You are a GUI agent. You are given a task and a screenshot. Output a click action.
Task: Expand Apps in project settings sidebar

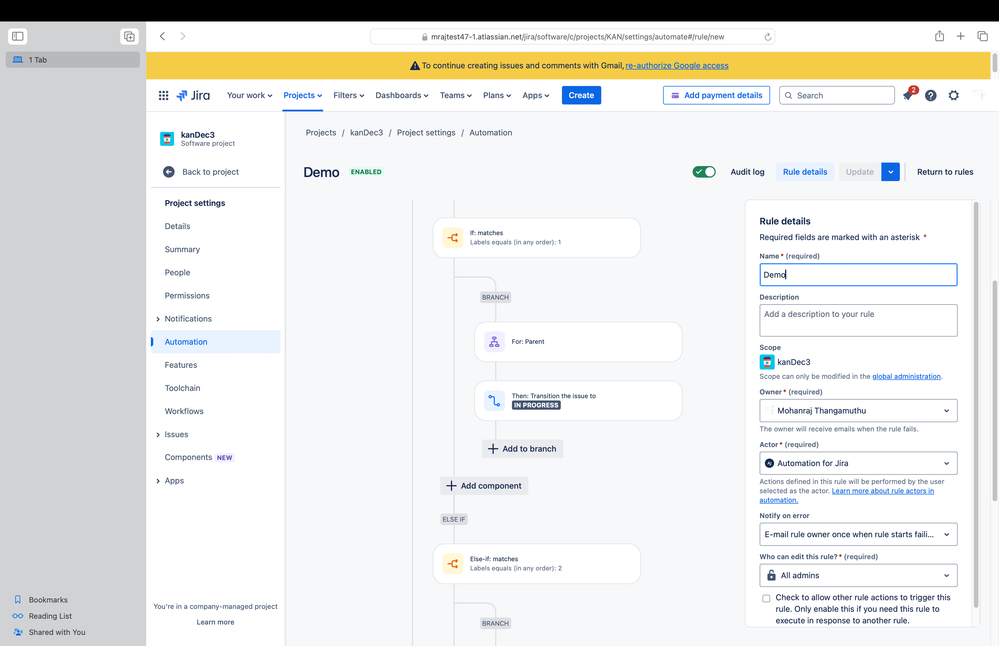click(x=158, y=481)
